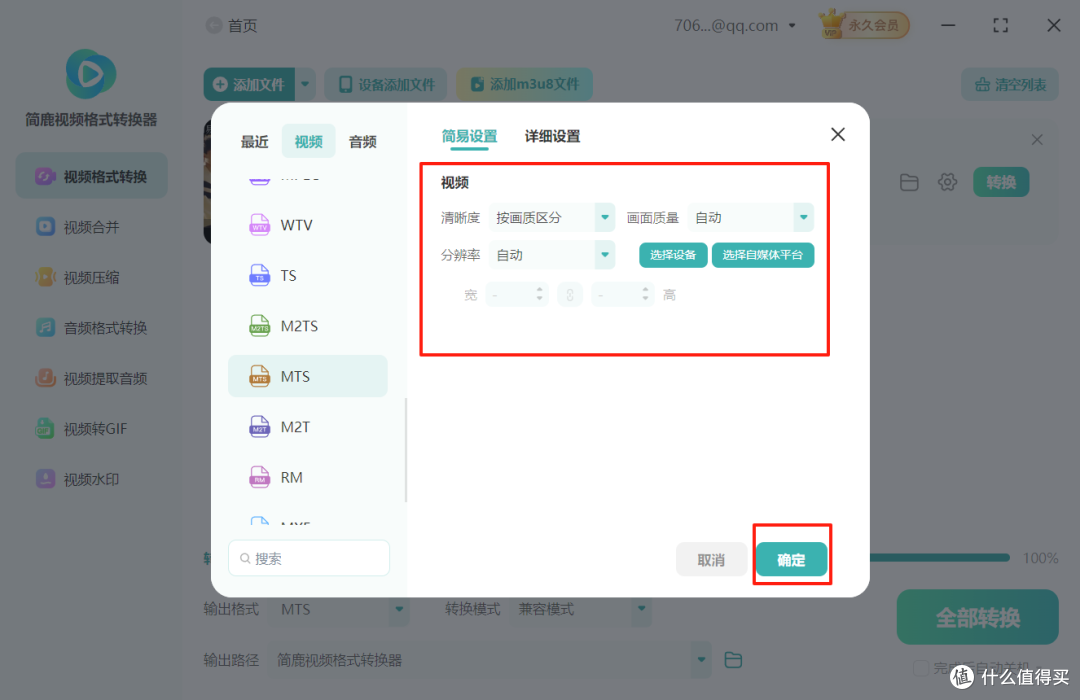The width and height of the screenshot is (1080, 700).
Task: Select the MTS format
Action: coord(308,376)
